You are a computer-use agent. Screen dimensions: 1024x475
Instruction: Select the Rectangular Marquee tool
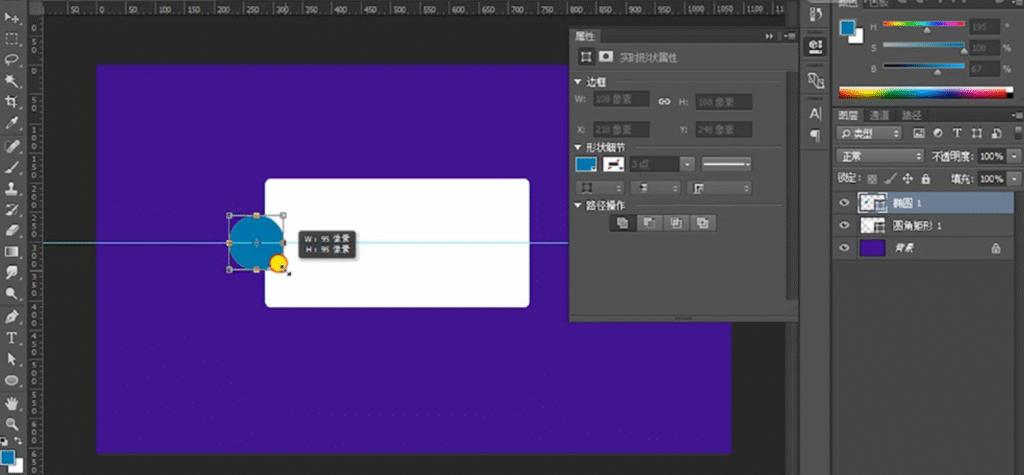click(12, 39)
